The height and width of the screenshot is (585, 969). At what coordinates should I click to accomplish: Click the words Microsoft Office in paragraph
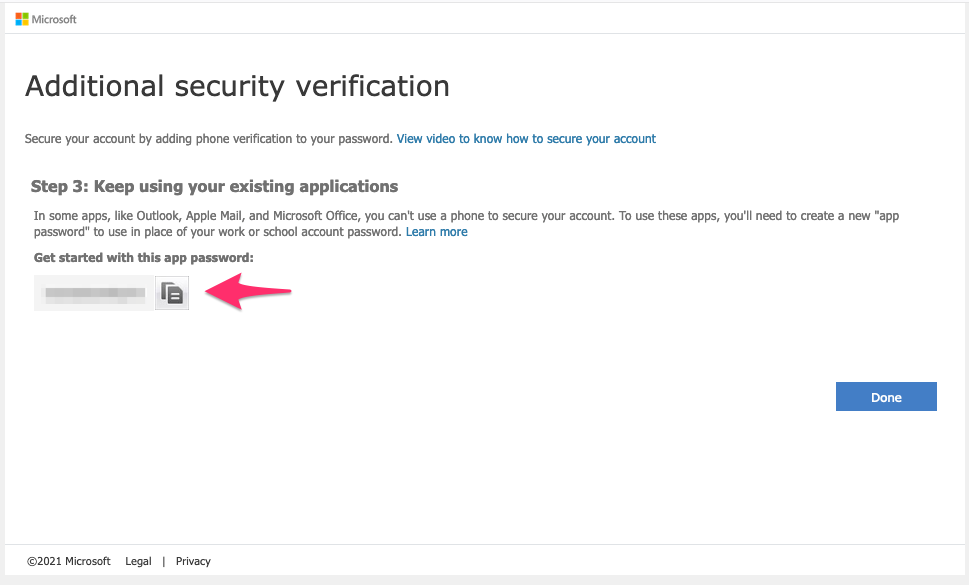pyautogui.click(x=315, y=216)
